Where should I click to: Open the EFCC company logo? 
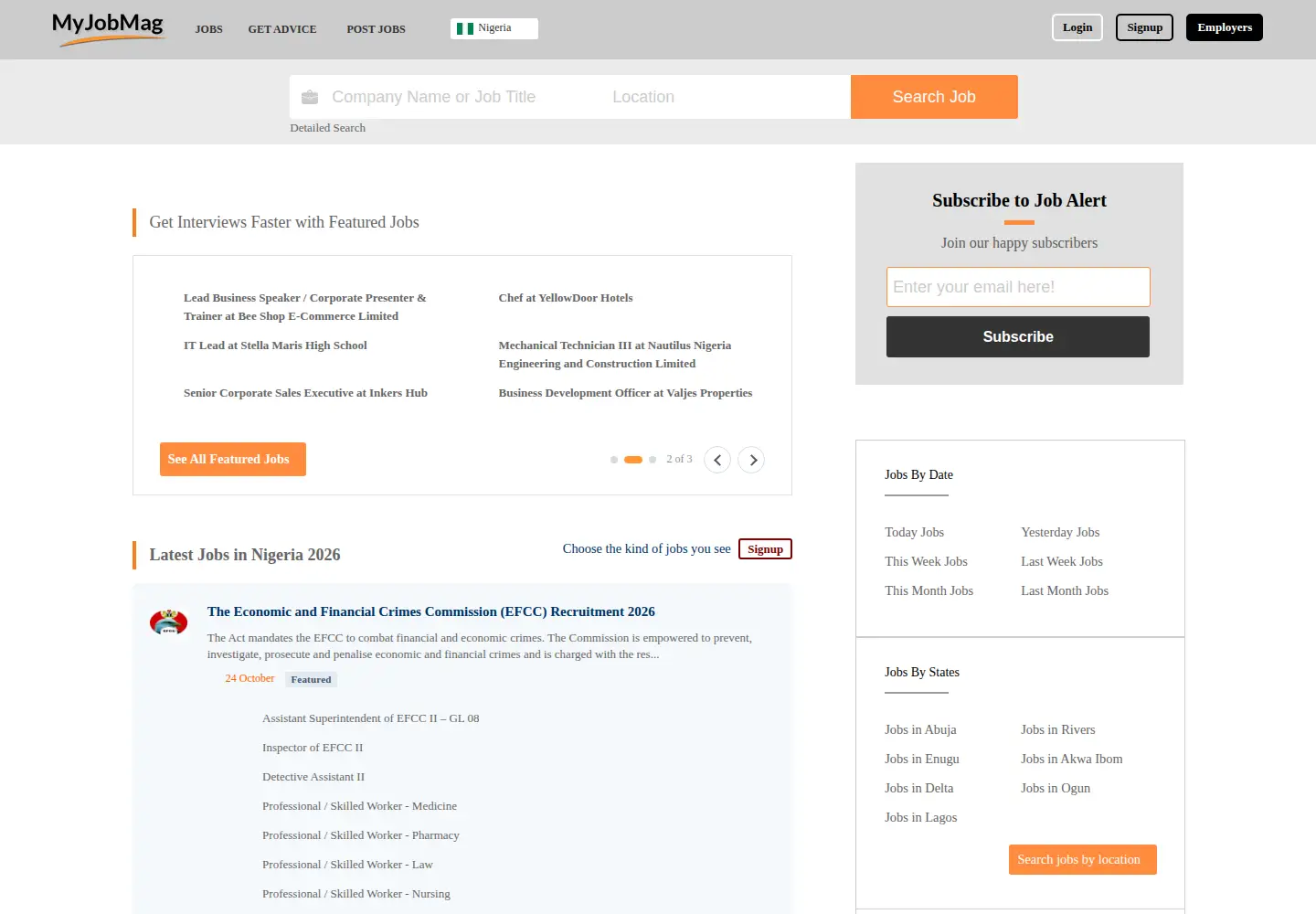pyautogui.click(x=168, y=622)
